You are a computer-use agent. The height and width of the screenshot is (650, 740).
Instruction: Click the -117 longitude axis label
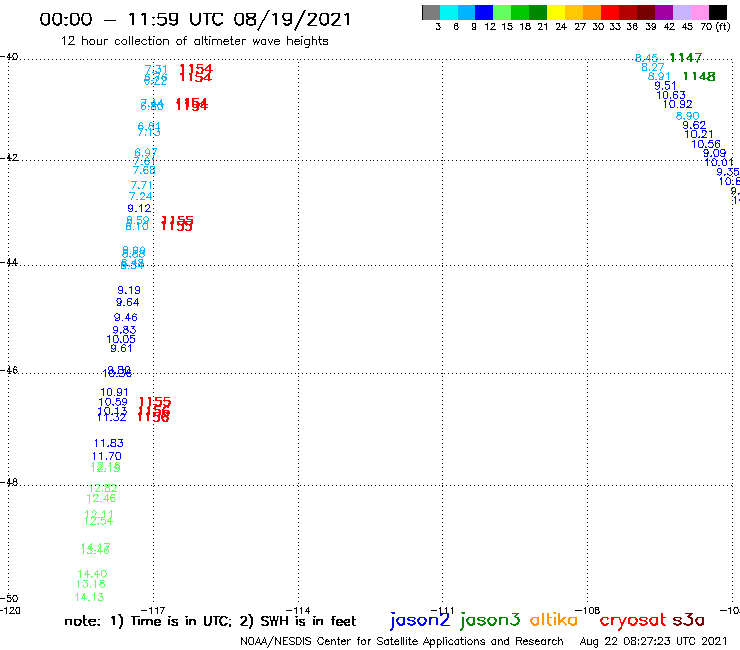pos(152,610)
